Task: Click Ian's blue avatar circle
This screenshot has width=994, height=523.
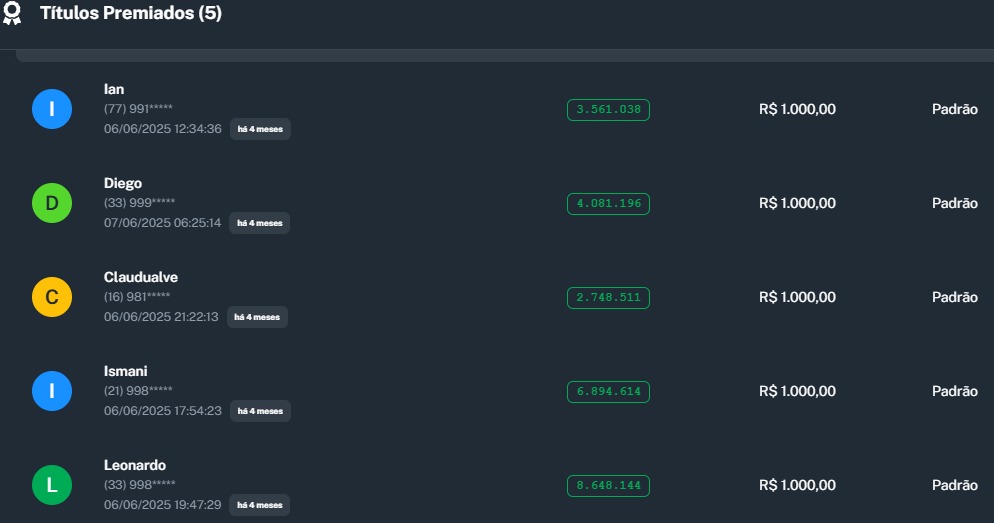Action: click(52, 109)
